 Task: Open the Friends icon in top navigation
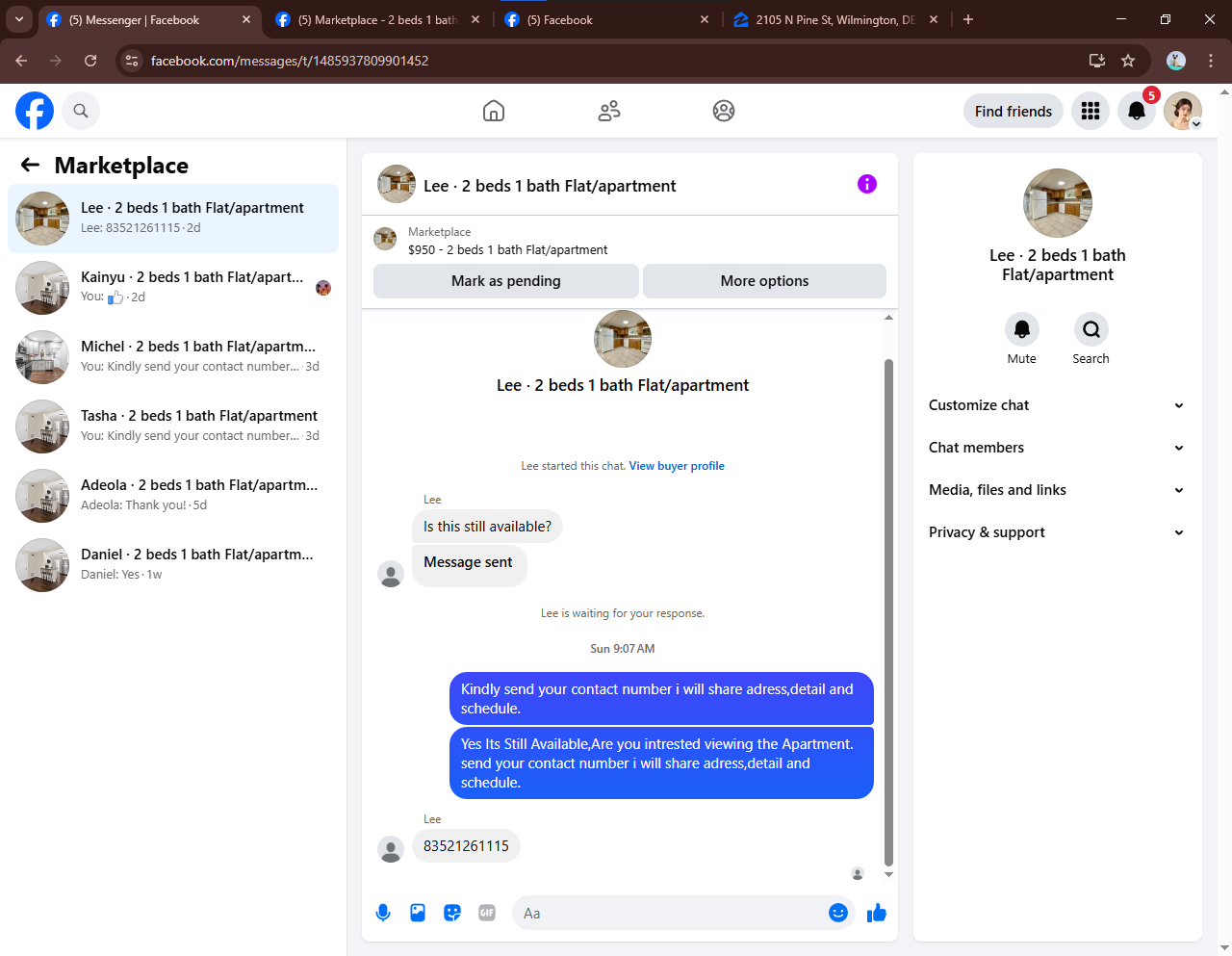coord(609,111)
